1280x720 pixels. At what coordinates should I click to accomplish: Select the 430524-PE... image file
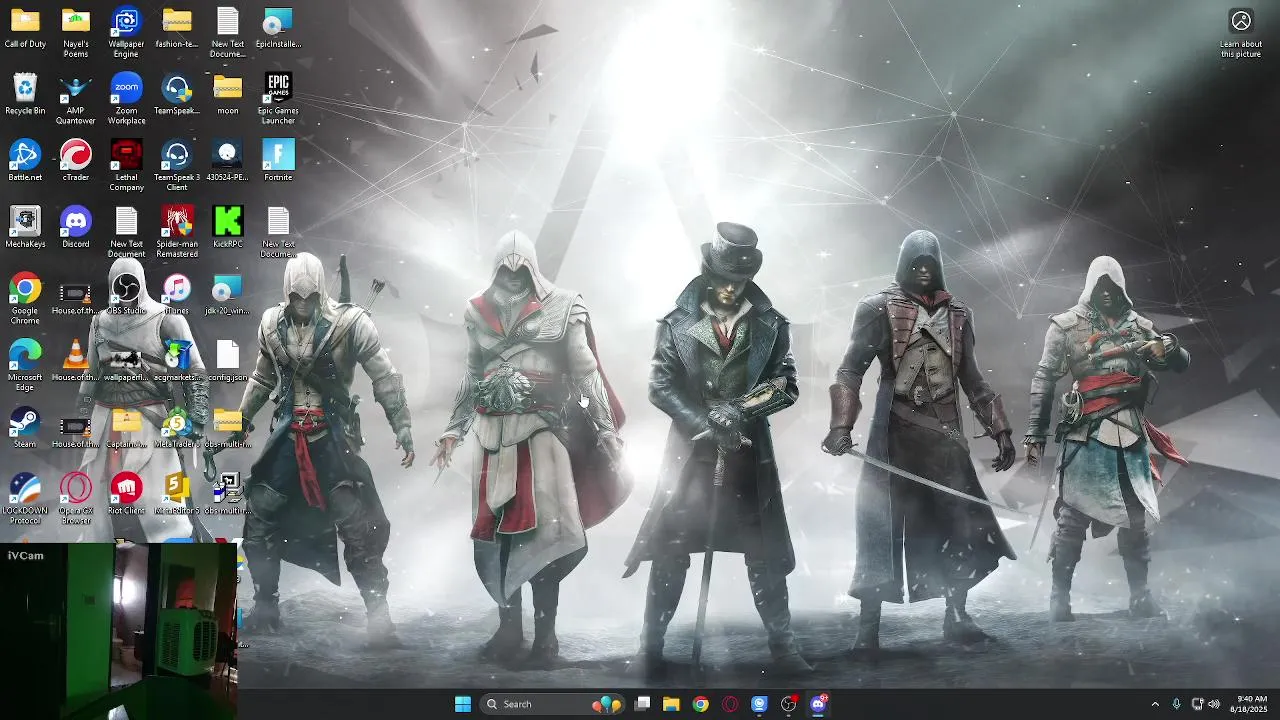click(228, 161)
